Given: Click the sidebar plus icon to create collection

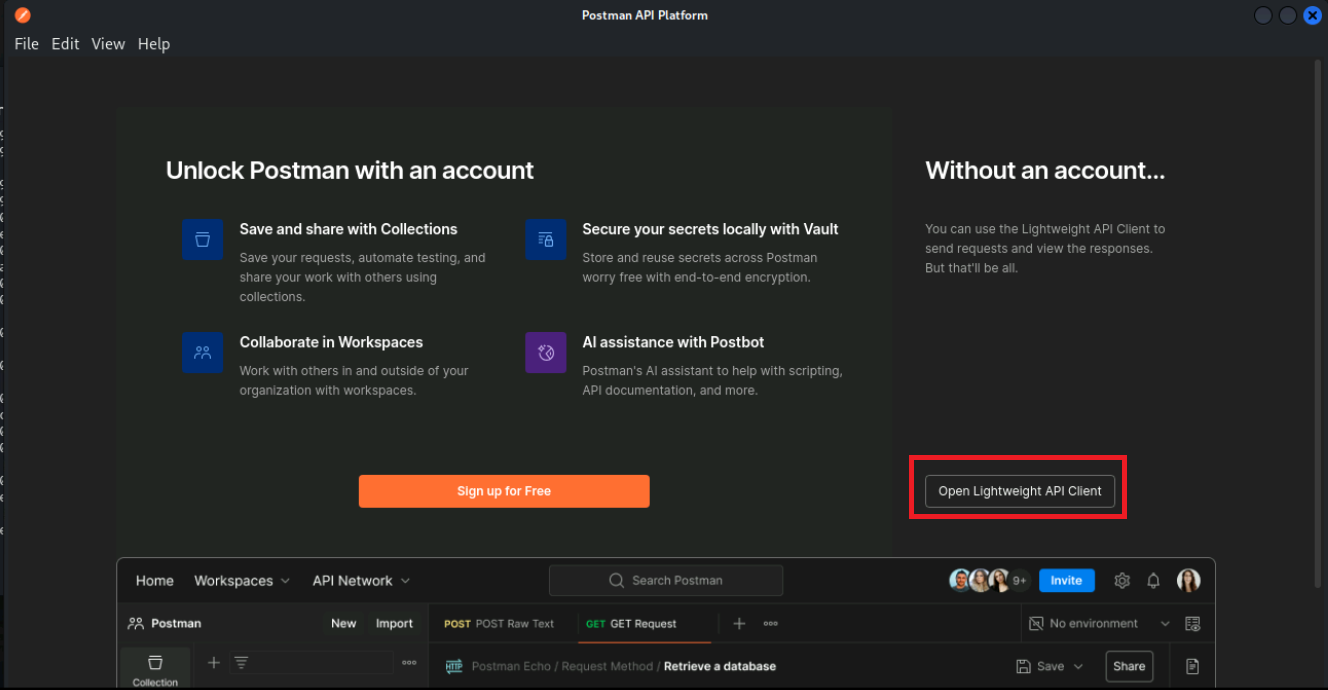Looking at the screenshot, I should pyautogui.click(x=213, y=662).
